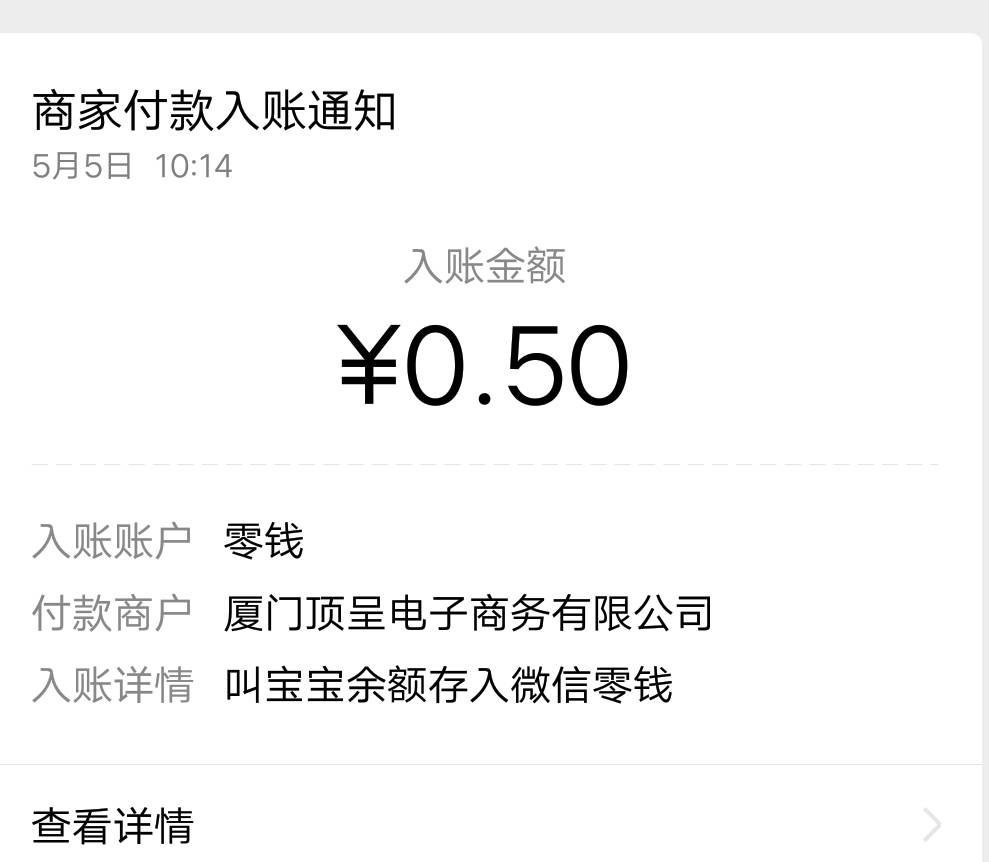Tap blank card area below 入账详情 row
Viewport: 989px width, 862px height.
click(491, 735)
